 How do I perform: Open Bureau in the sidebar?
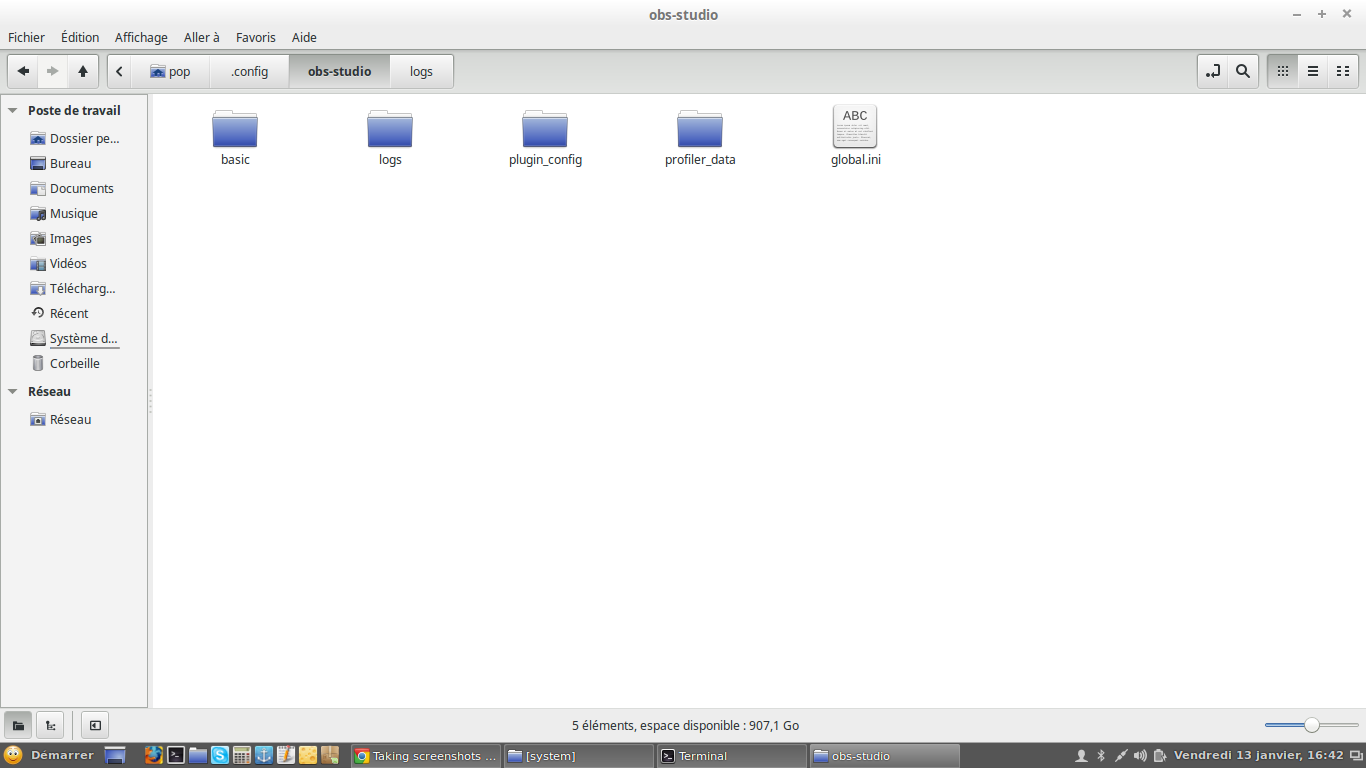pos(61,164)
